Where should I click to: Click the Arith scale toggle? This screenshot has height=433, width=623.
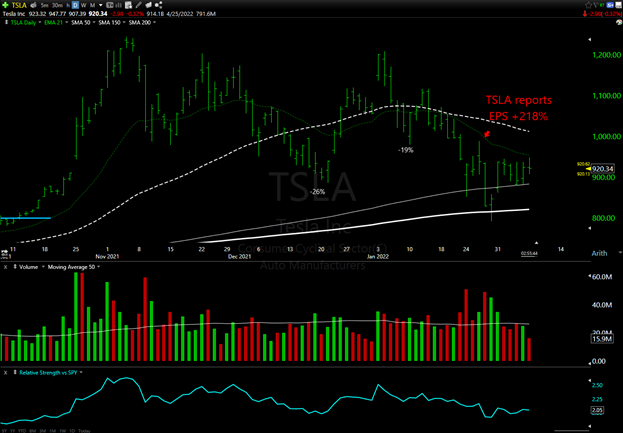click(x=599, y=253)
